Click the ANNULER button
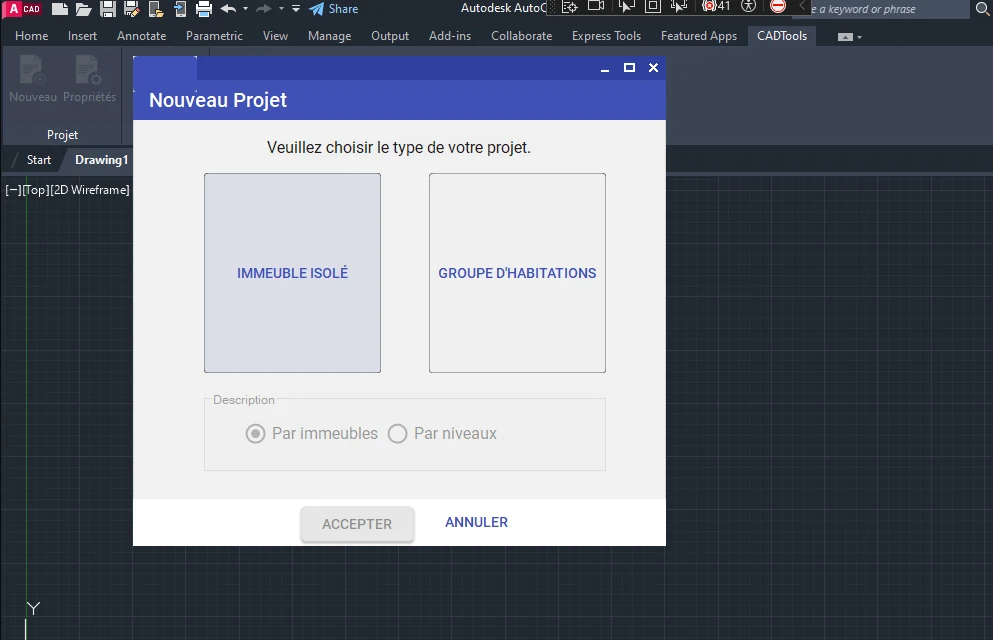 476,522
